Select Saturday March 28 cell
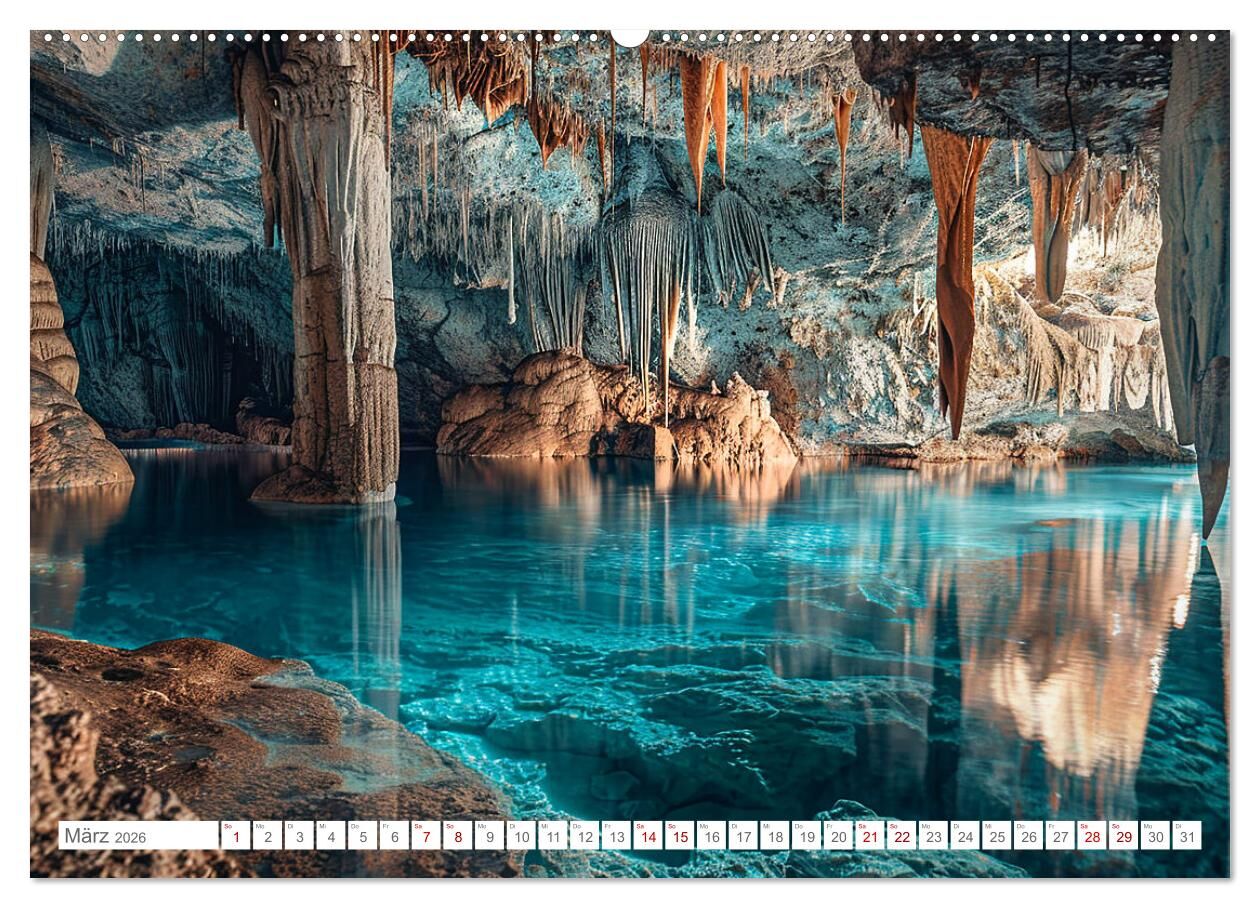This screenshot has height=908, width=1260. coord(1091,836)
